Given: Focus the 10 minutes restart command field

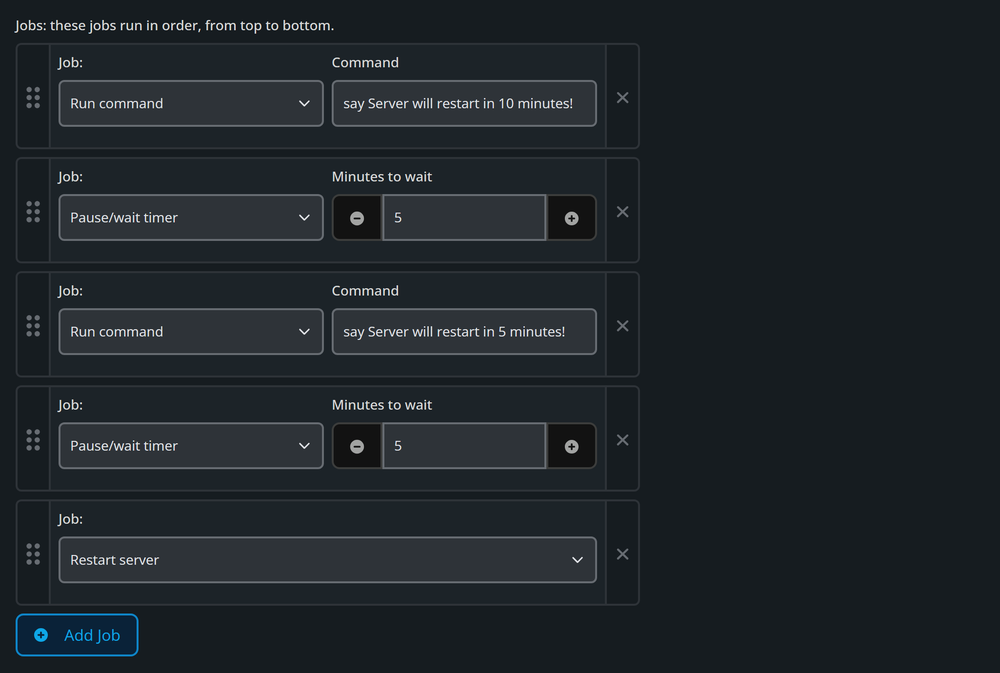Looking at the screenshot, I should click(x=464, y=103).
